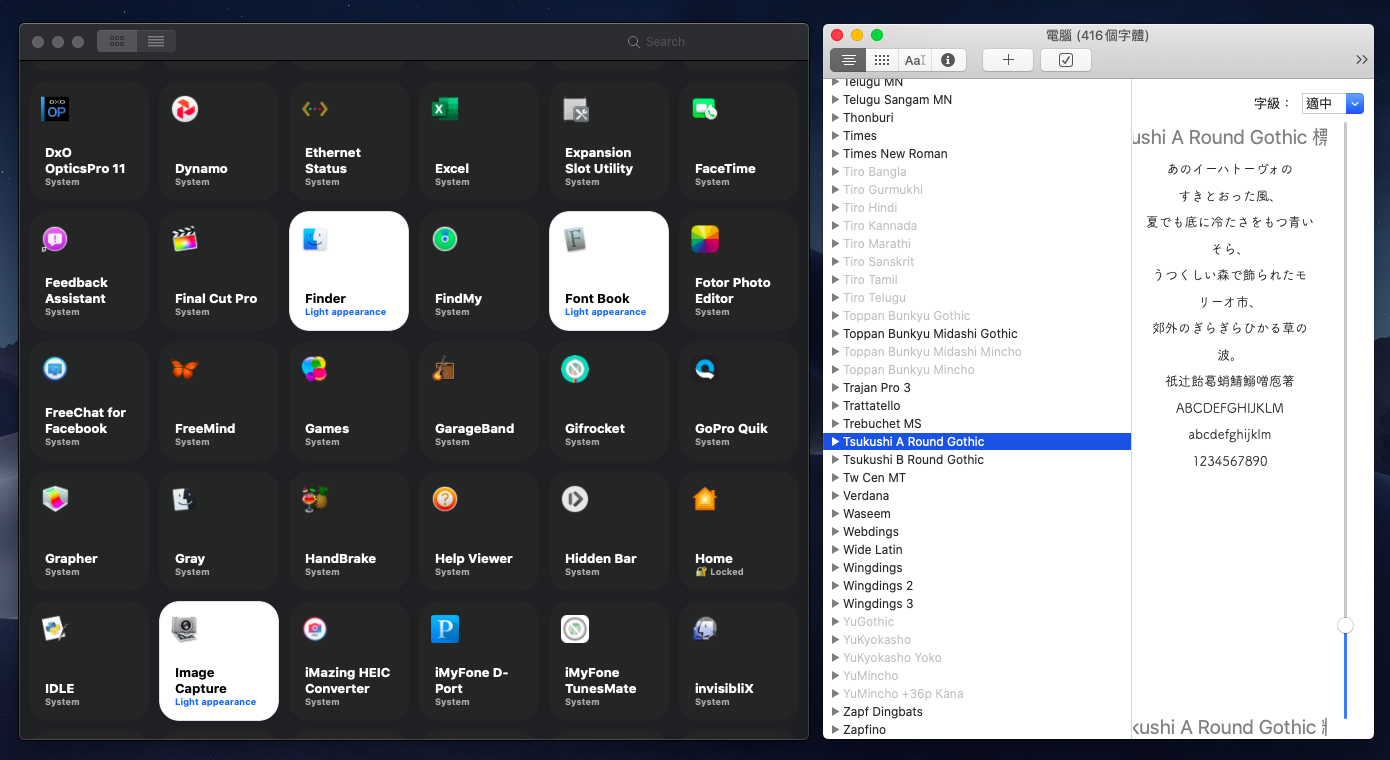Show hidden Font Book toolbar items

click(x=1362, y=60)
